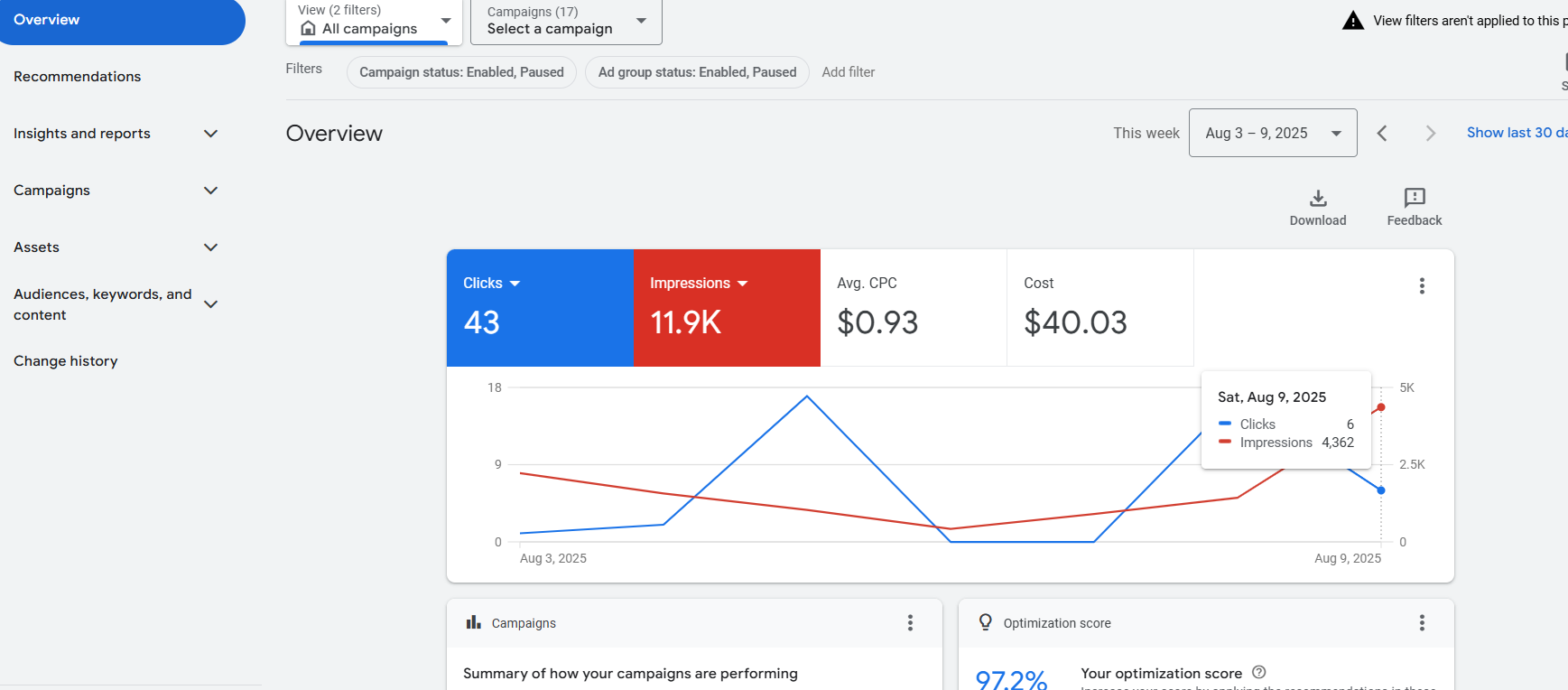Open Change history in the sidebar
This screenshot has width=1568, height=690.
(66, 361)
